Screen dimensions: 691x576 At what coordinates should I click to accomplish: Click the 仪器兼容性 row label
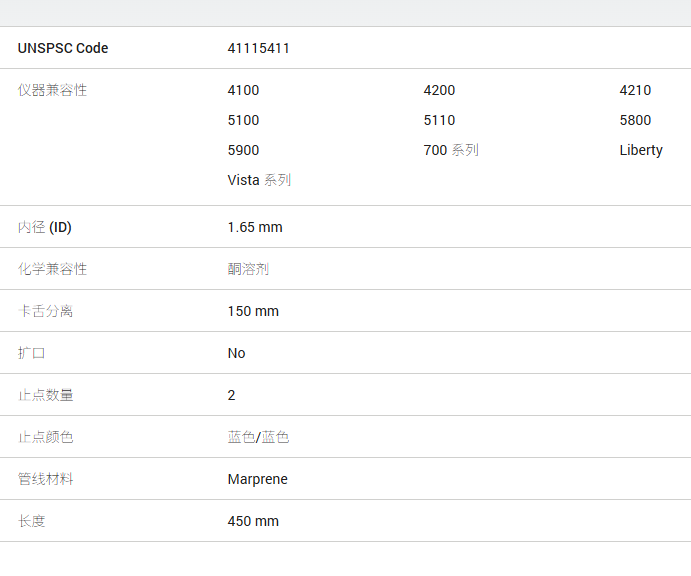point(52,90)
